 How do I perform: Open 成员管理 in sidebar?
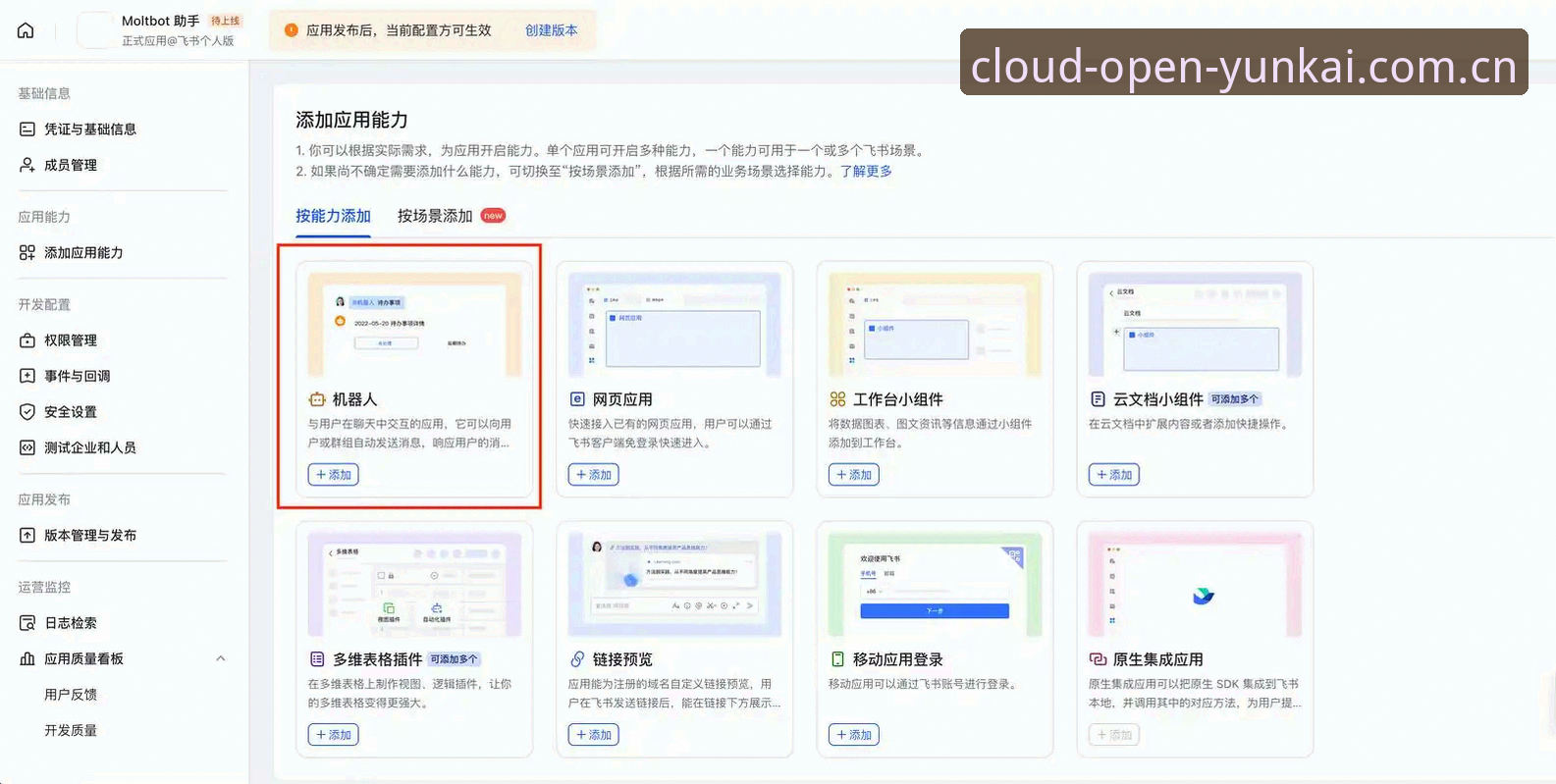[71, 165]
